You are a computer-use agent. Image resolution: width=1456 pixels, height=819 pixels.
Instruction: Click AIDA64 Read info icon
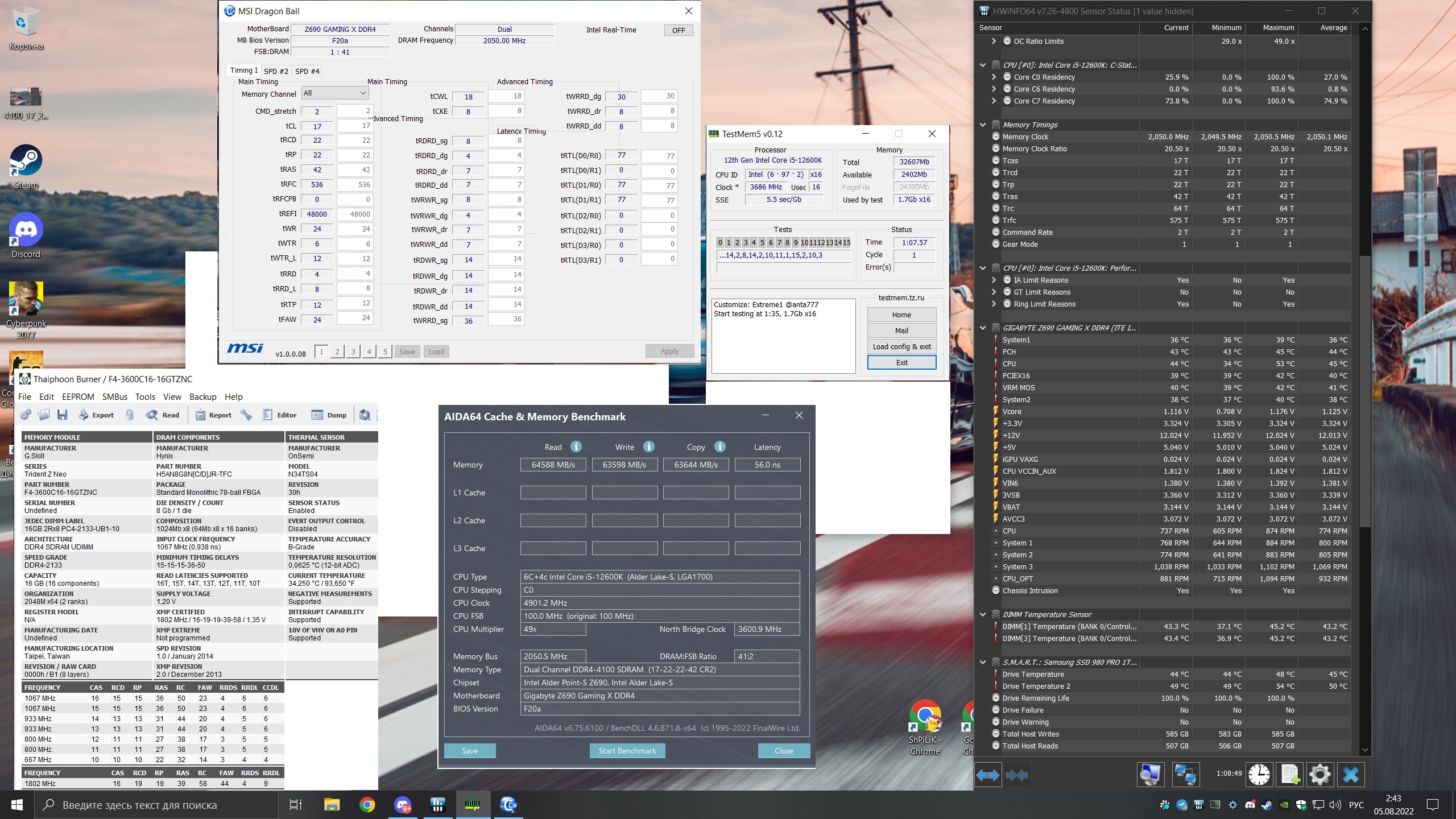tap(576, 446)
